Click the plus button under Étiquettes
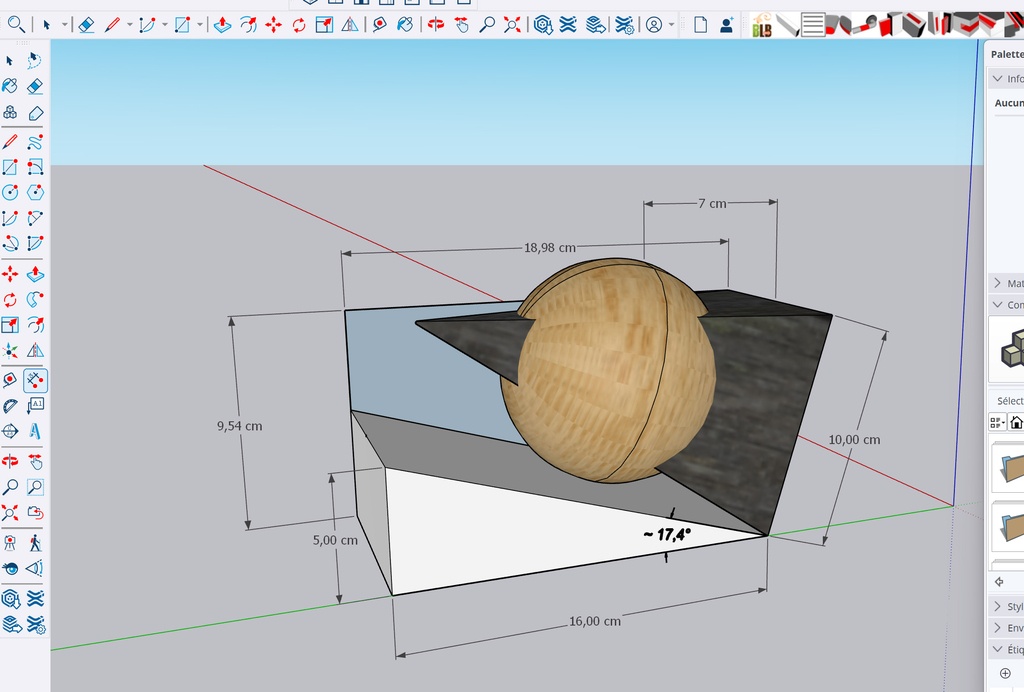 point(1005,673)
